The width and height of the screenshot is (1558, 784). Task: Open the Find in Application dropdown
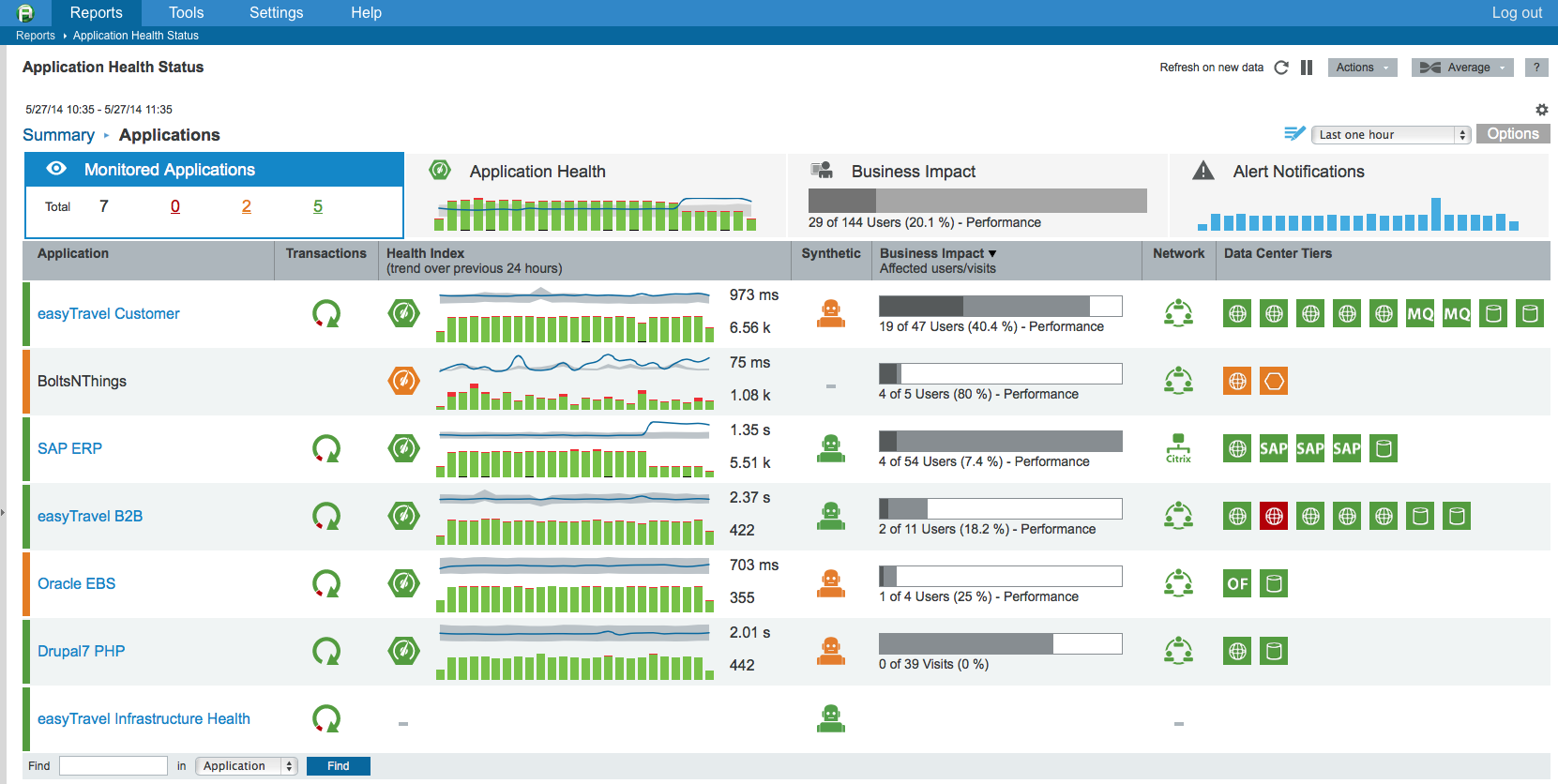tap(247, 766)
